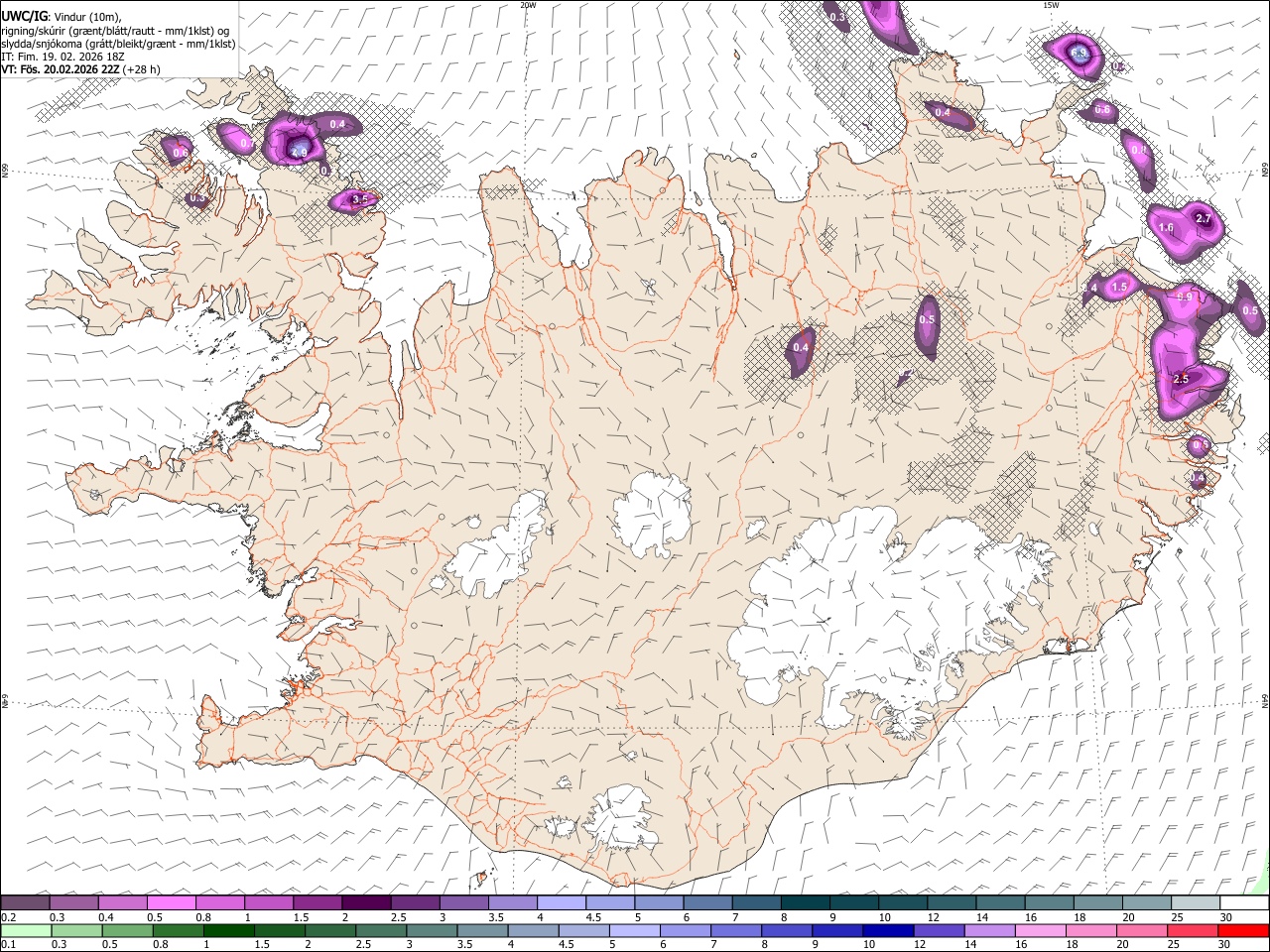Click the '15W' longitude label
1270x952 pixels.
(x=1051, y=5)
